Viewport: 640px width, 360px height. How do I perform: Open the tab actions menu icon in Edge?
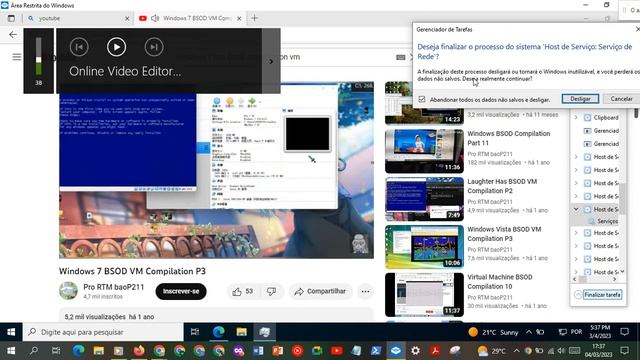(x=11, y=18)
